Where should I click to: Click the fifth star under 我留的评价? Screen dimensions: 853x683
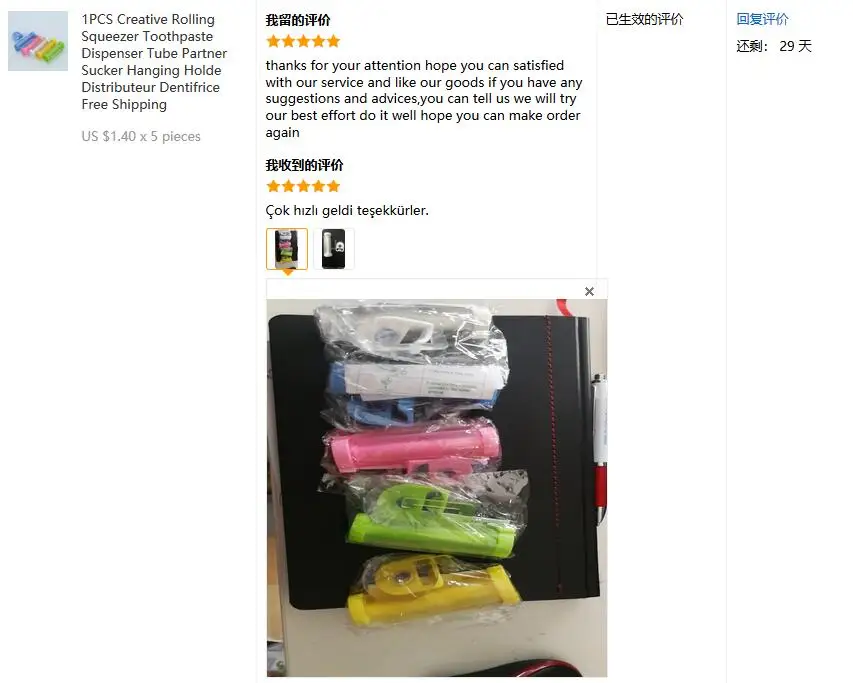click(333, 41)
